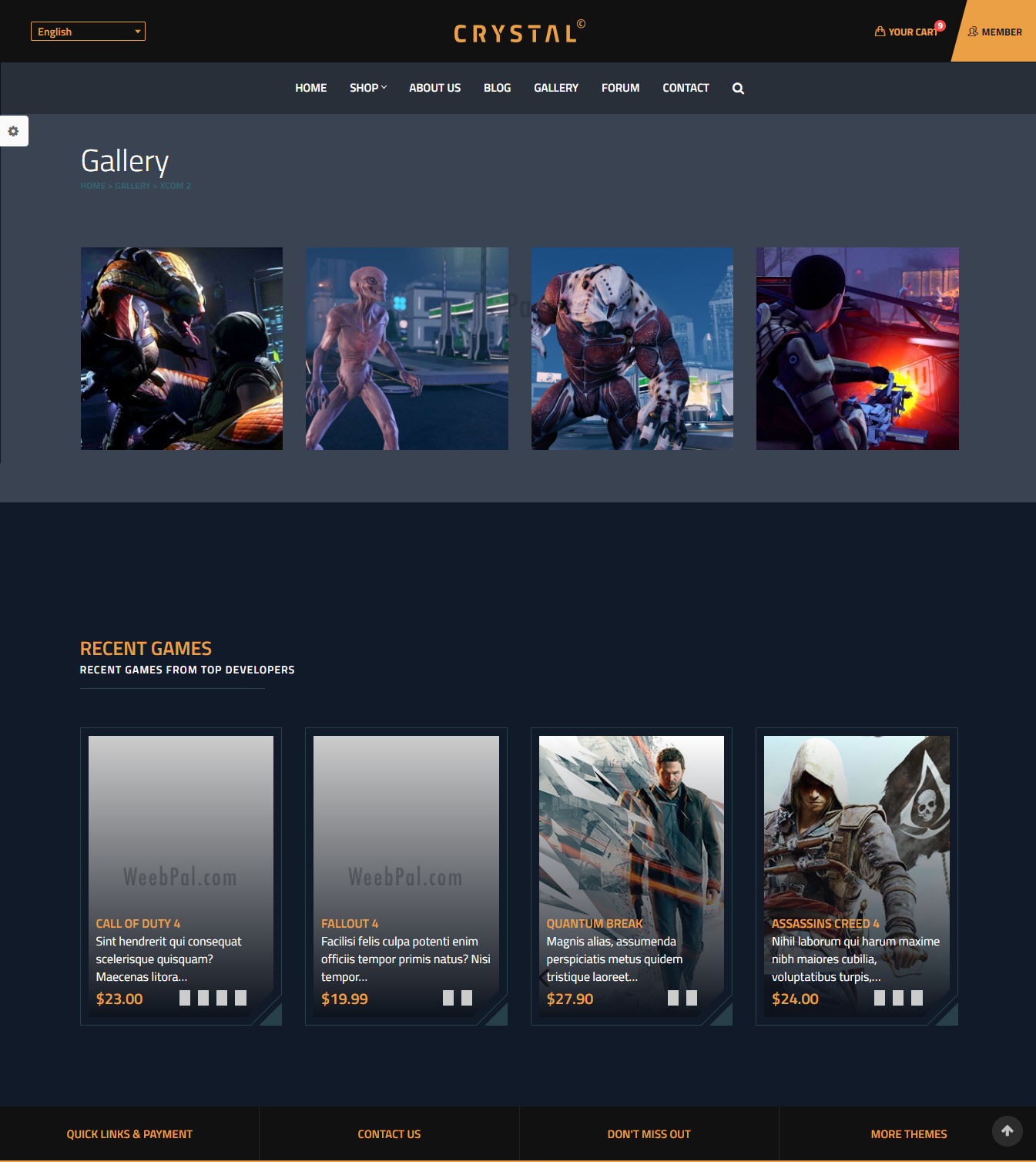The width and height of the screenshot is (1036, 1162).
Task: Click the $23.00 price
Action: coord(119,999)
